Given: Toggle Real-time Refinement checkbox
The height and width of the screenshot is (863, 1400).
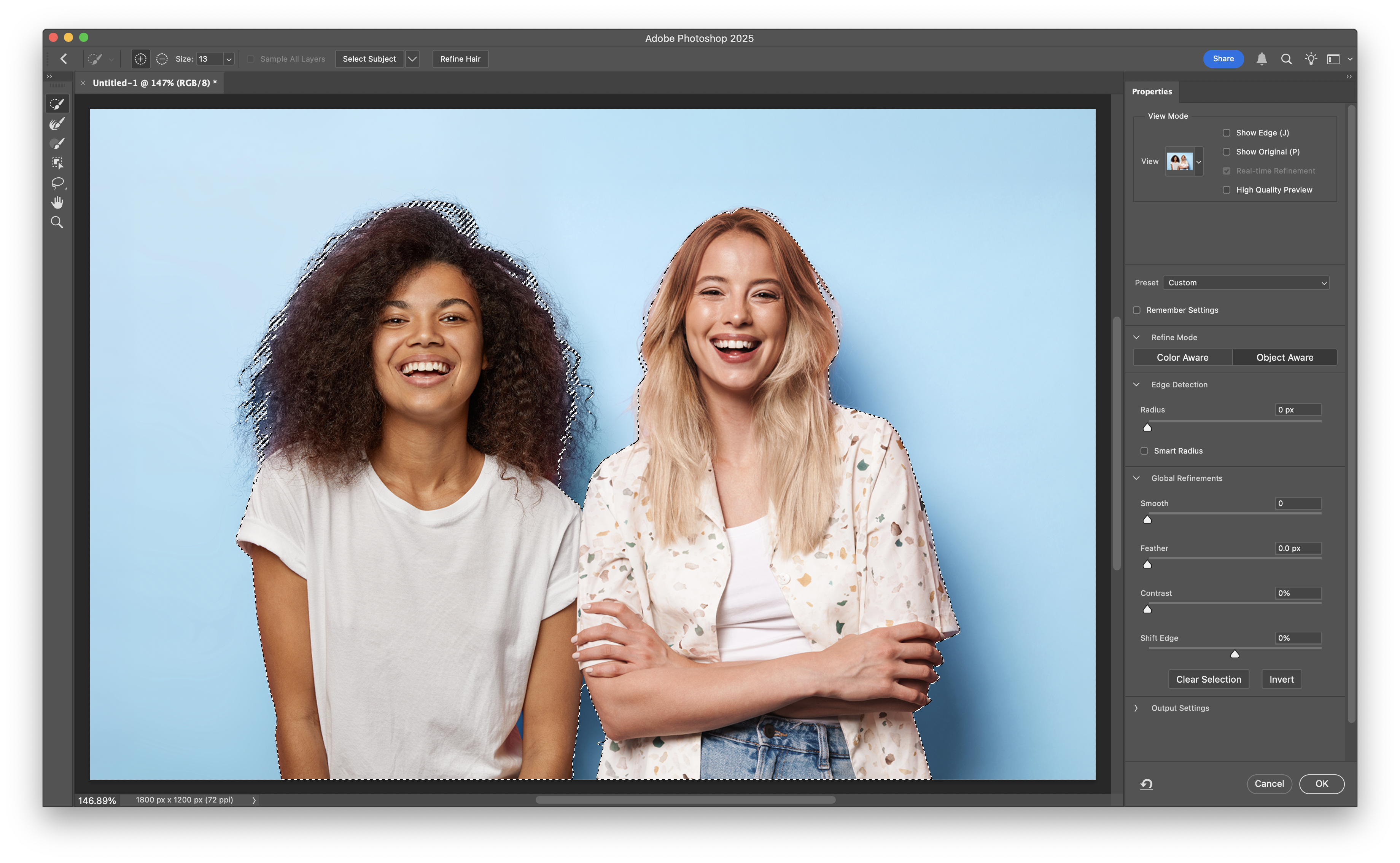Looking at the screenshot, I should point(1226,170).
